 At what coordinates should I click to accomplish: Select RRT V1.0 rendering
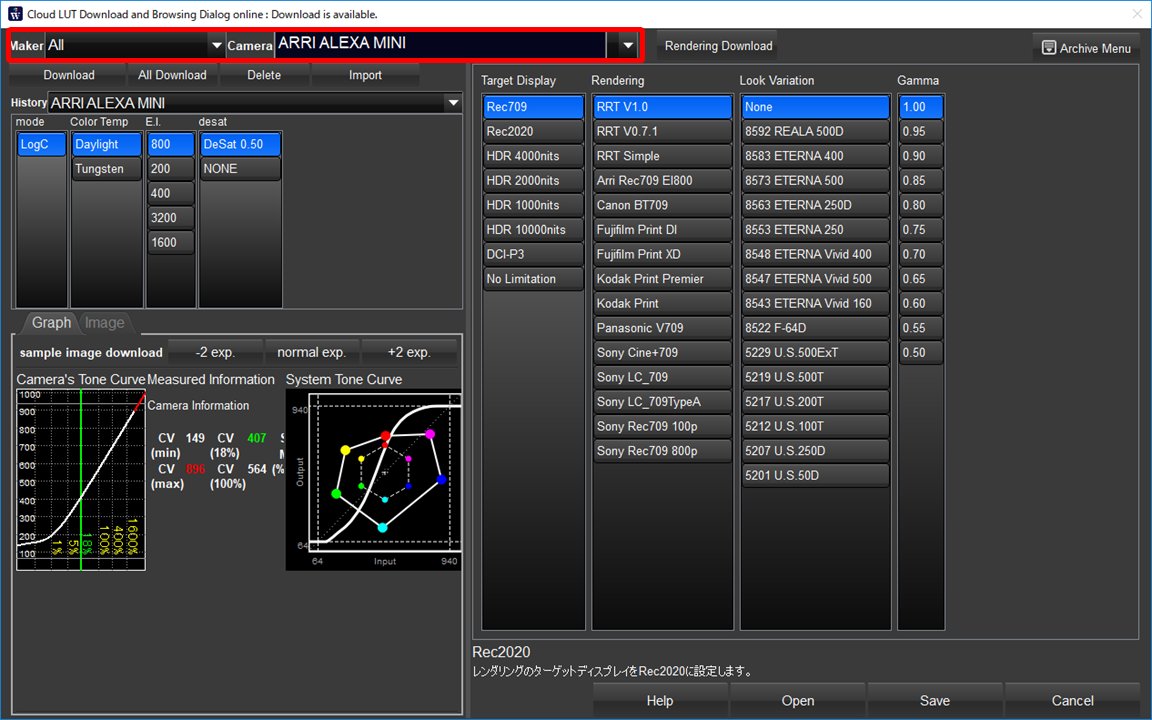coord(663,107)
